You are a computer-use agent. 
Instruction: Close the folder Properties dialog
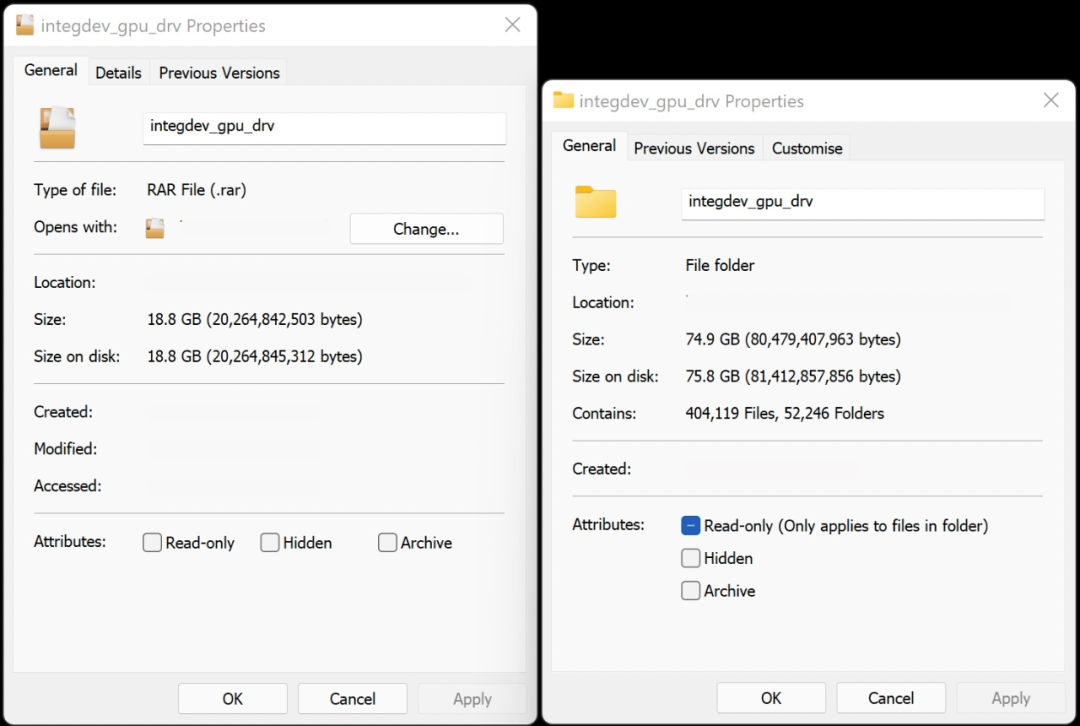pos(1051,101)
